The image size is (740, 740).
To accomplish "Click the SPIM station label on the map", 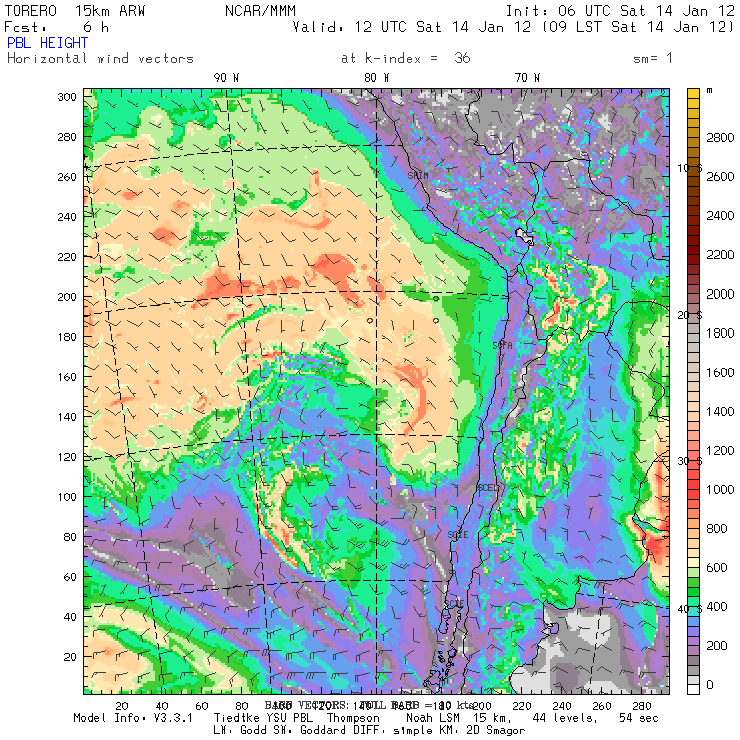I will coord(418,176).
